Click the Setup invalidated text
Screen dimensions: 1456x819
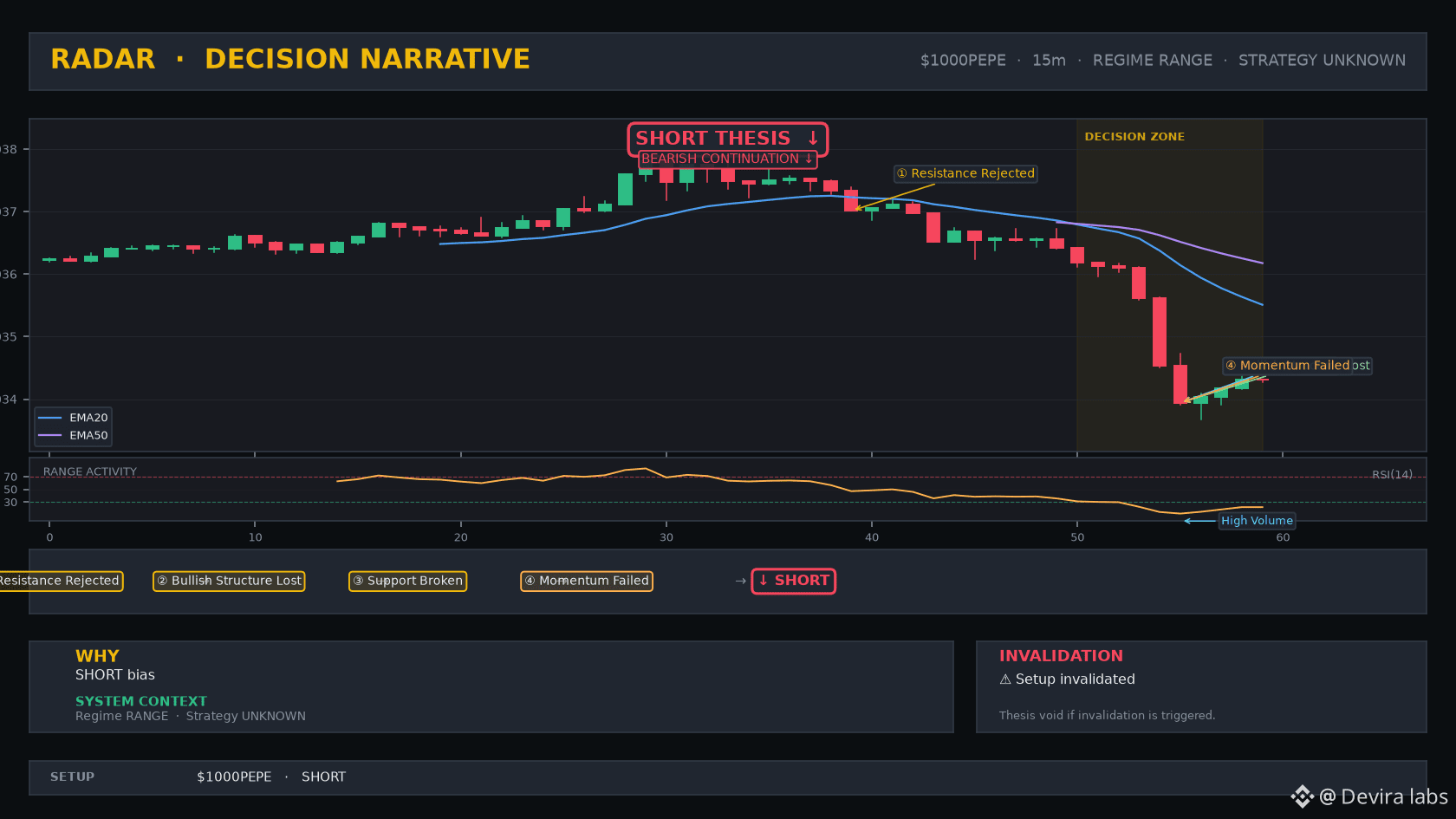click(1075, 679)
